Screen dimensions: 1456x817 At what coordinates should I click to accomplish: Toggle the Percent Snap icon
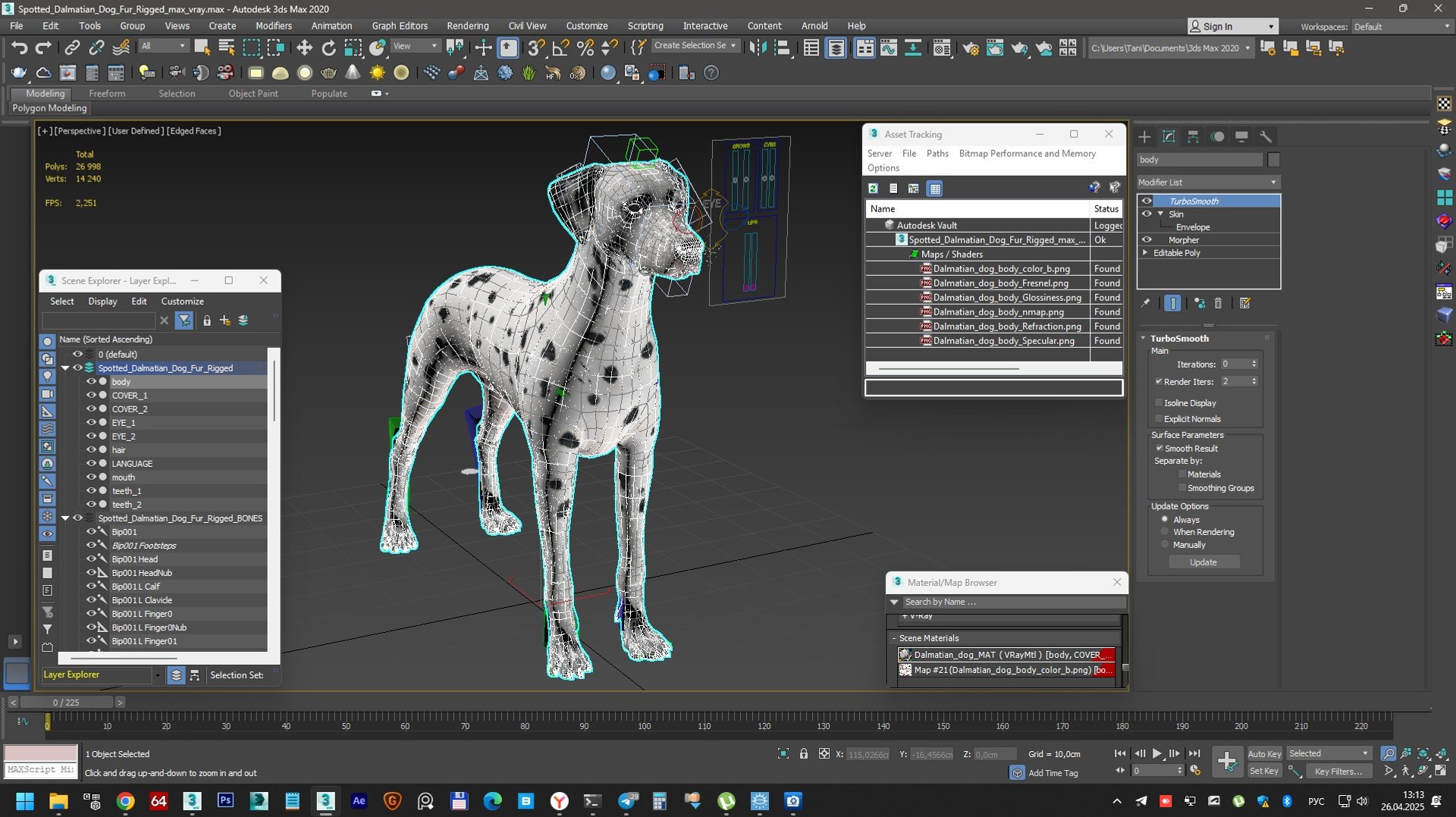tap(585, 48)
